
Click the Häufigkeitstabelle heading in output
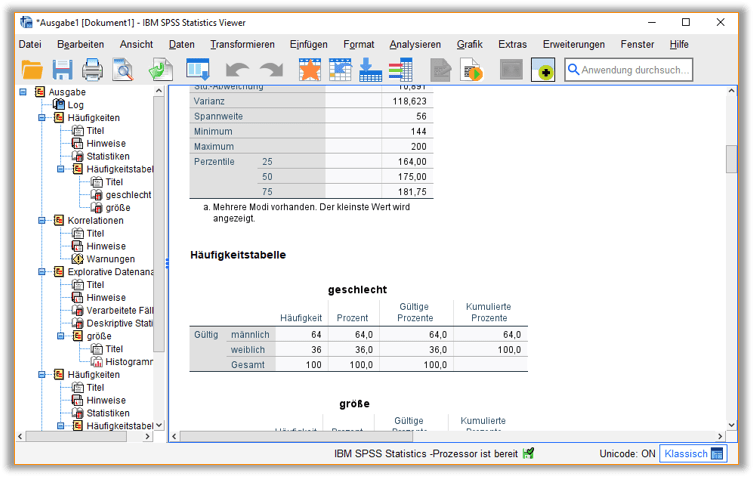tap(238, 255)
